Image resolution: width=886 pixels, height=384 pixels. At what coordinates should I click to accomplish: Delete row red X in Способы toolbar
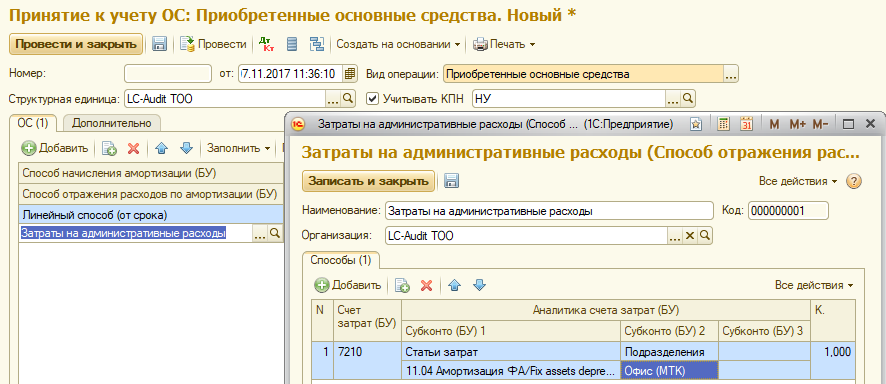coord(427,285)
